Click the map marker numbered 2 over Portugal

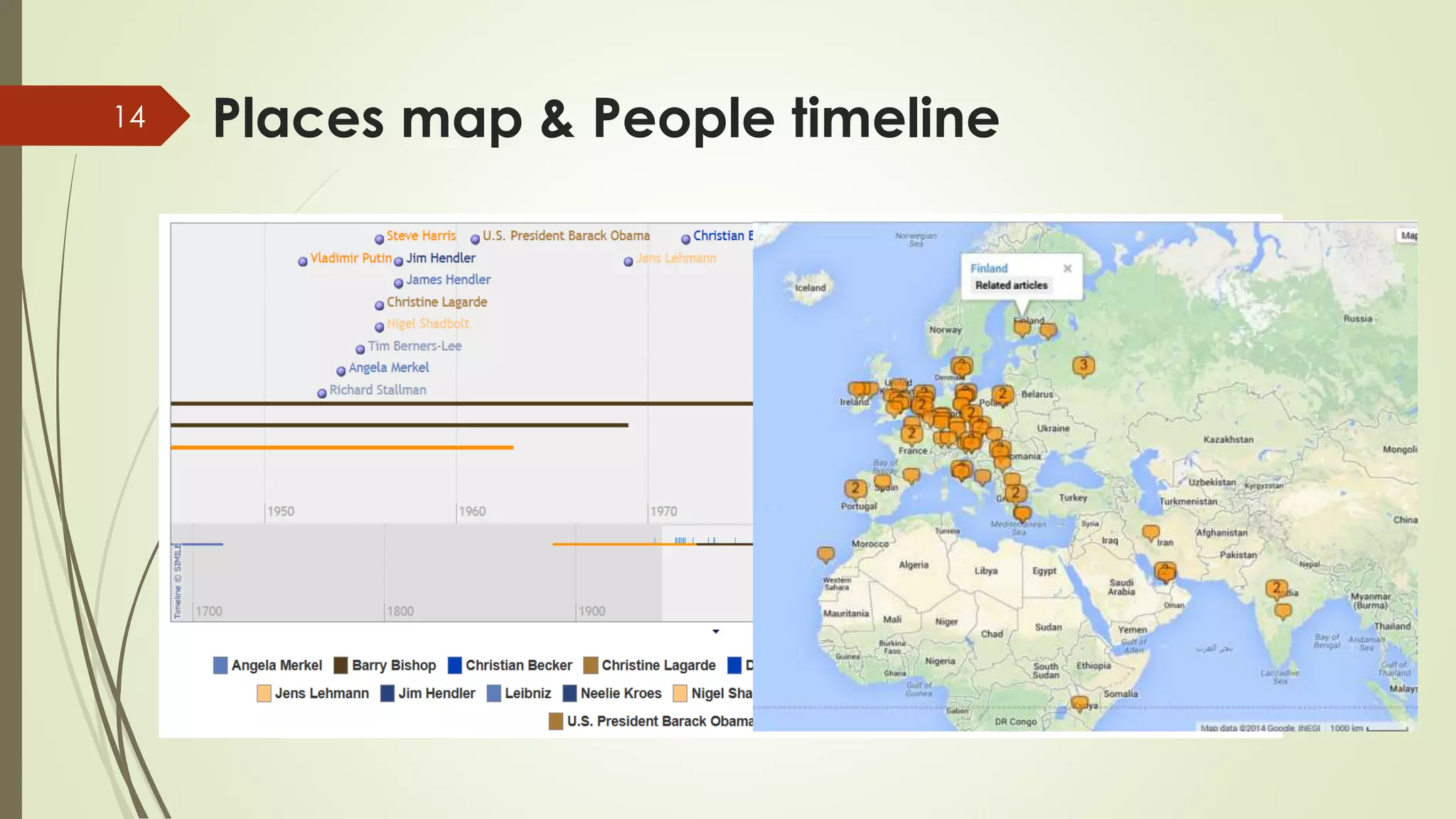855,489
